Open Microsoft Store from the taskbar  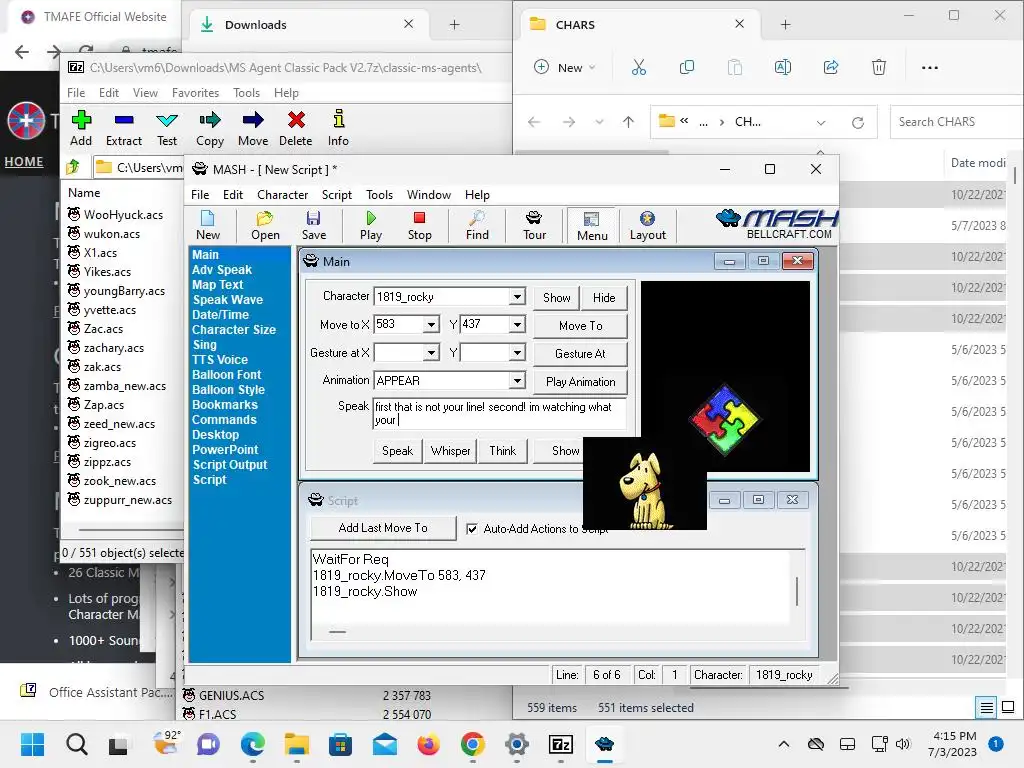point(340,744)
